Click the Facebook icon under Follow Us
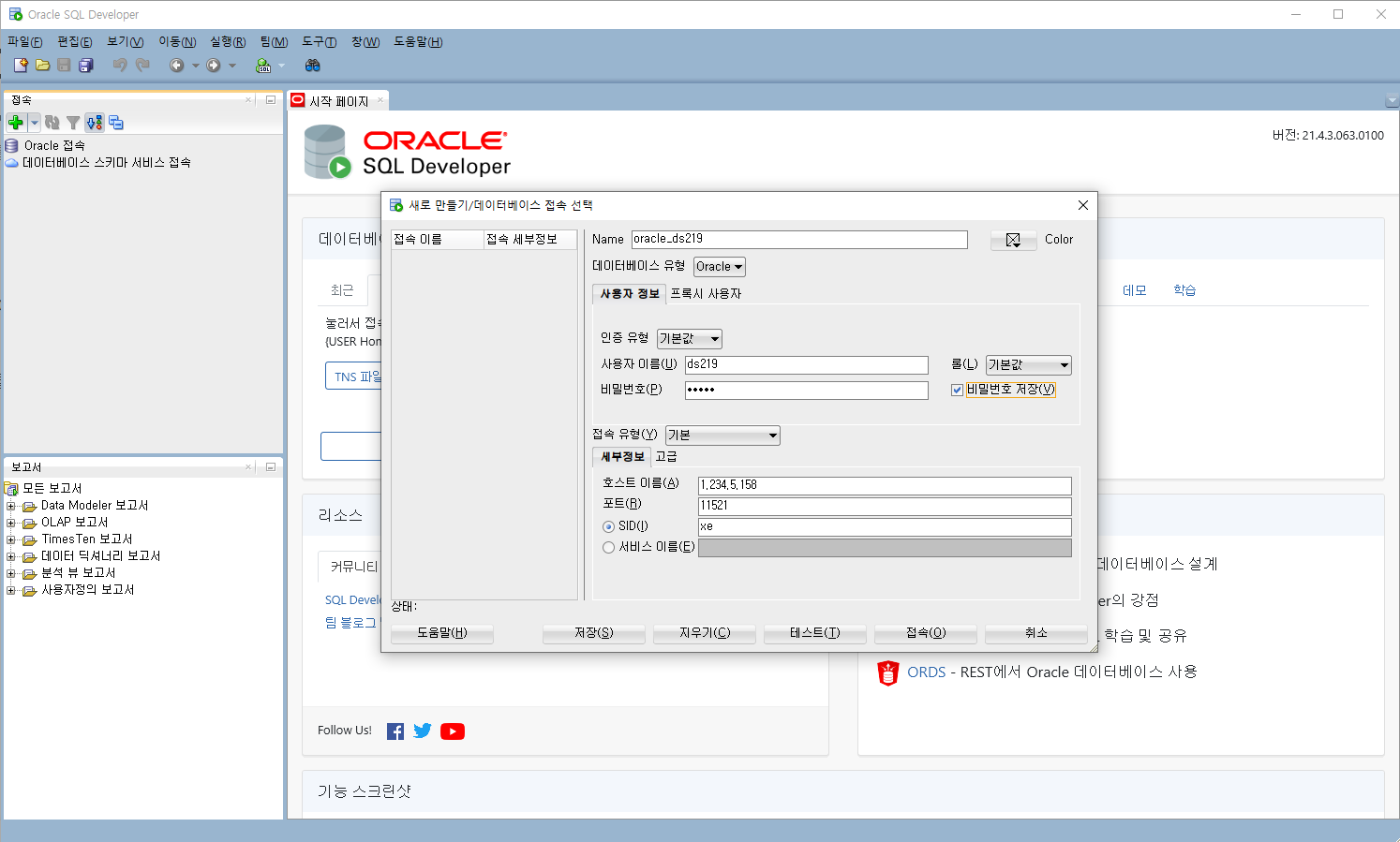 pos(395,731)
